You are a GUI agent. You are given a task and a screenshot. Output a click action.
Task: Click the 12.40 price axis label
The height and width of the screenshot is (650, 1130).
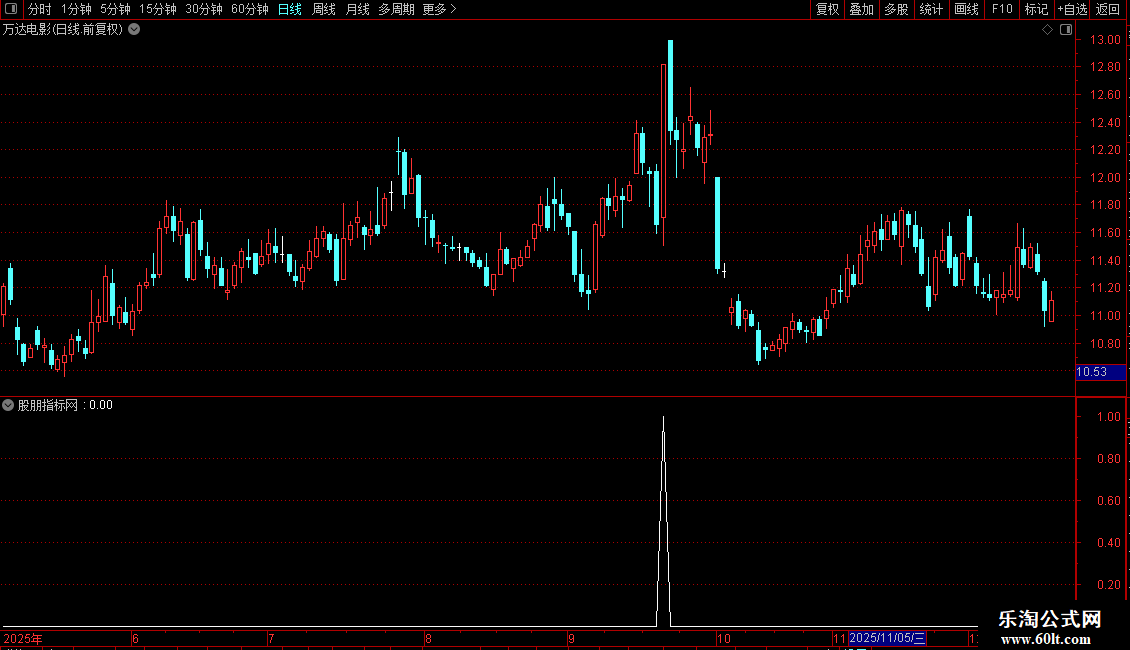[x=1105, y=123]
